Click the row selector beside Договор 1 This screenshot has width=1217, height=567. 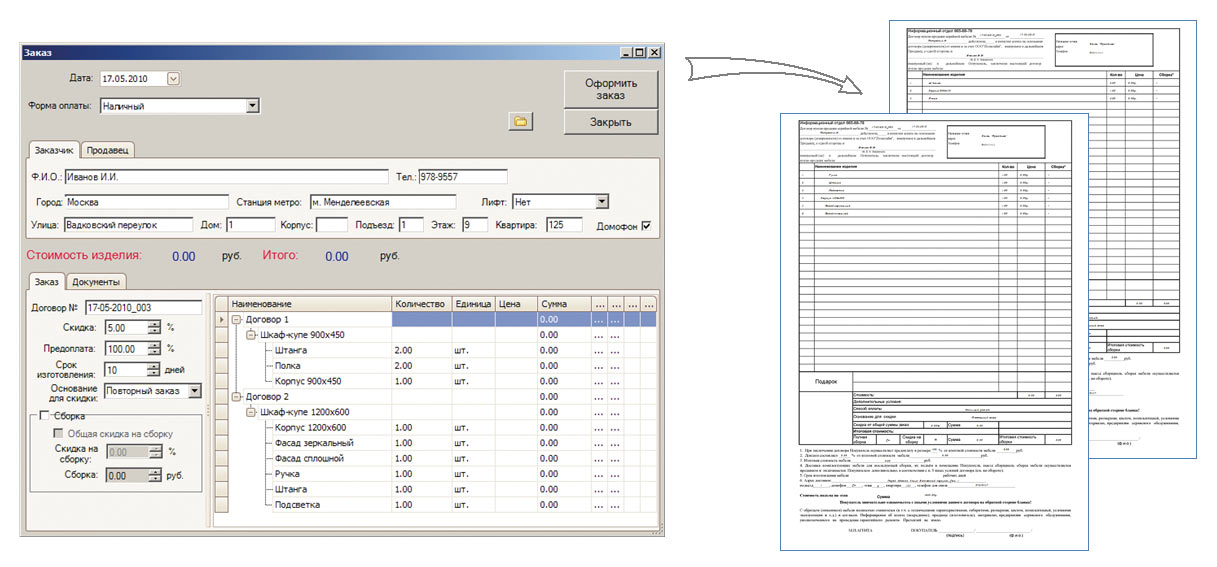pyautogui.click(x=221, y=319)
